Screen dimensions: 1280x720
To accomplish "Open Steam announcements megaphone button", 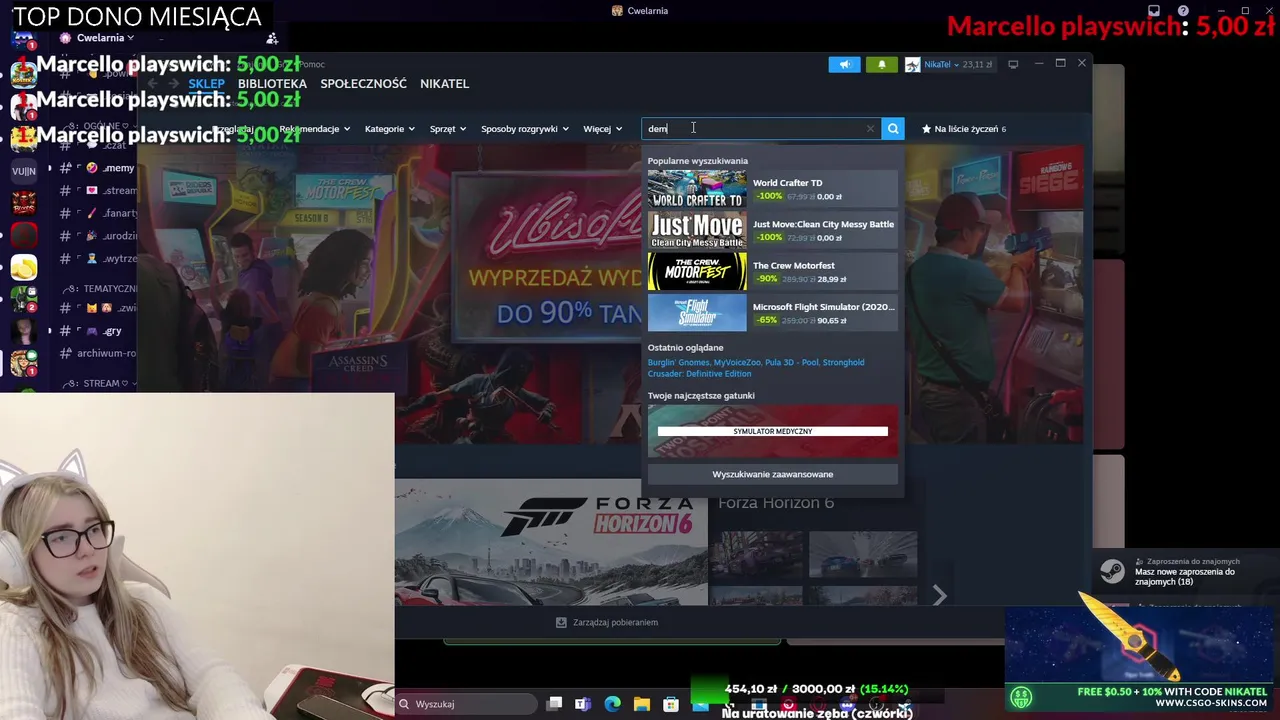I will tap(844, 64).
